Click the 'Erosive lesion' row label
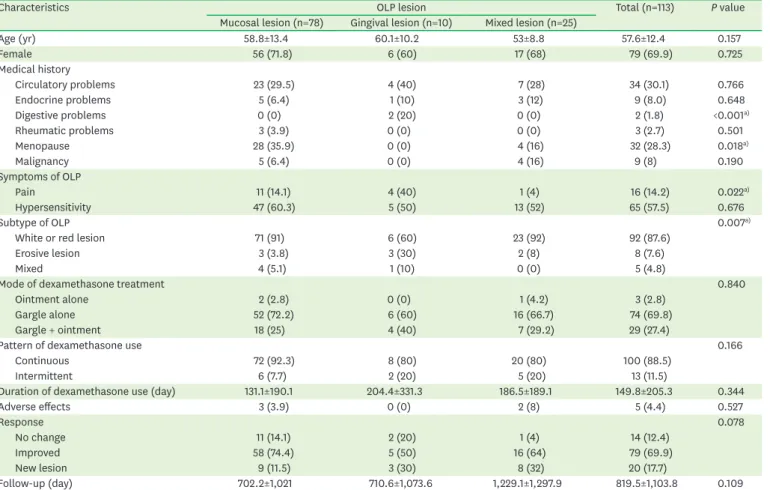The height and width of the screenshot is (490, 770). point(47,253)
